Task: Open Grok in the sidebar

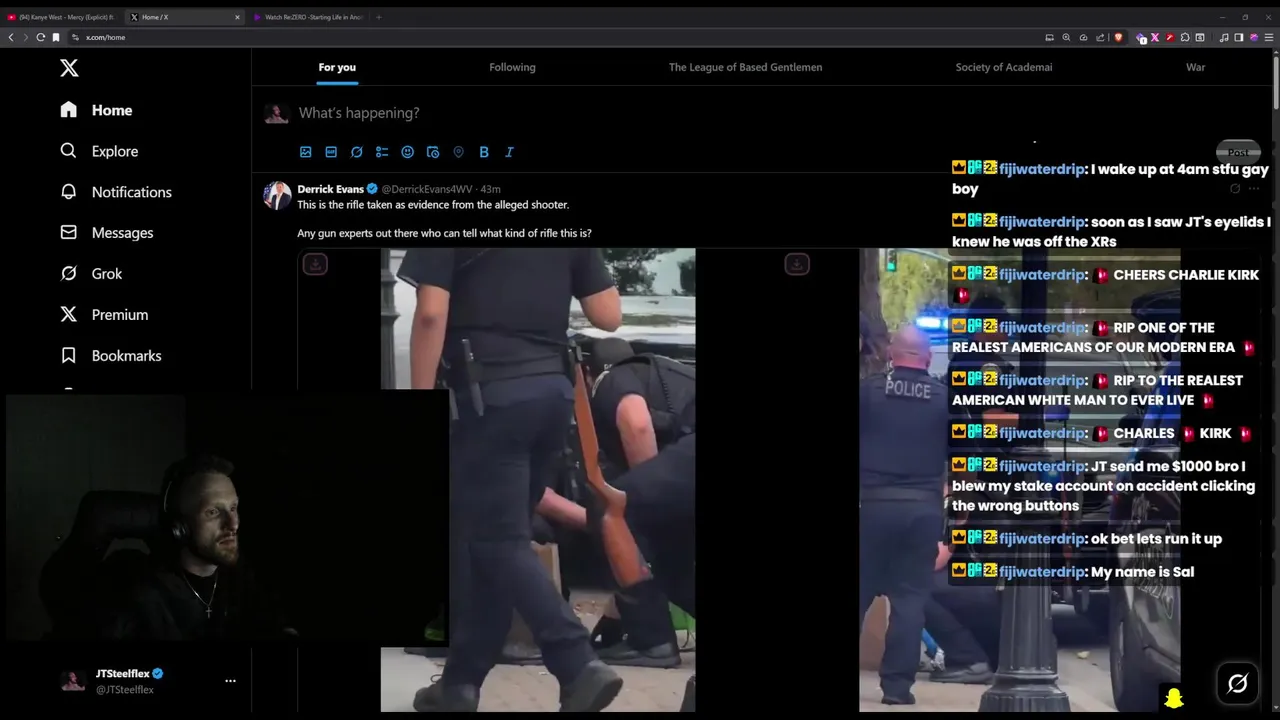Action: (x=91, y=274)
